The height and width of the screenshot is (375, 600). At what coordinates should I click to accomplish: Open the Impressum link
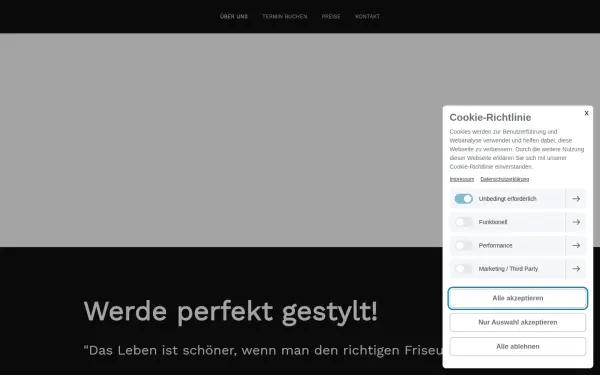461,179
